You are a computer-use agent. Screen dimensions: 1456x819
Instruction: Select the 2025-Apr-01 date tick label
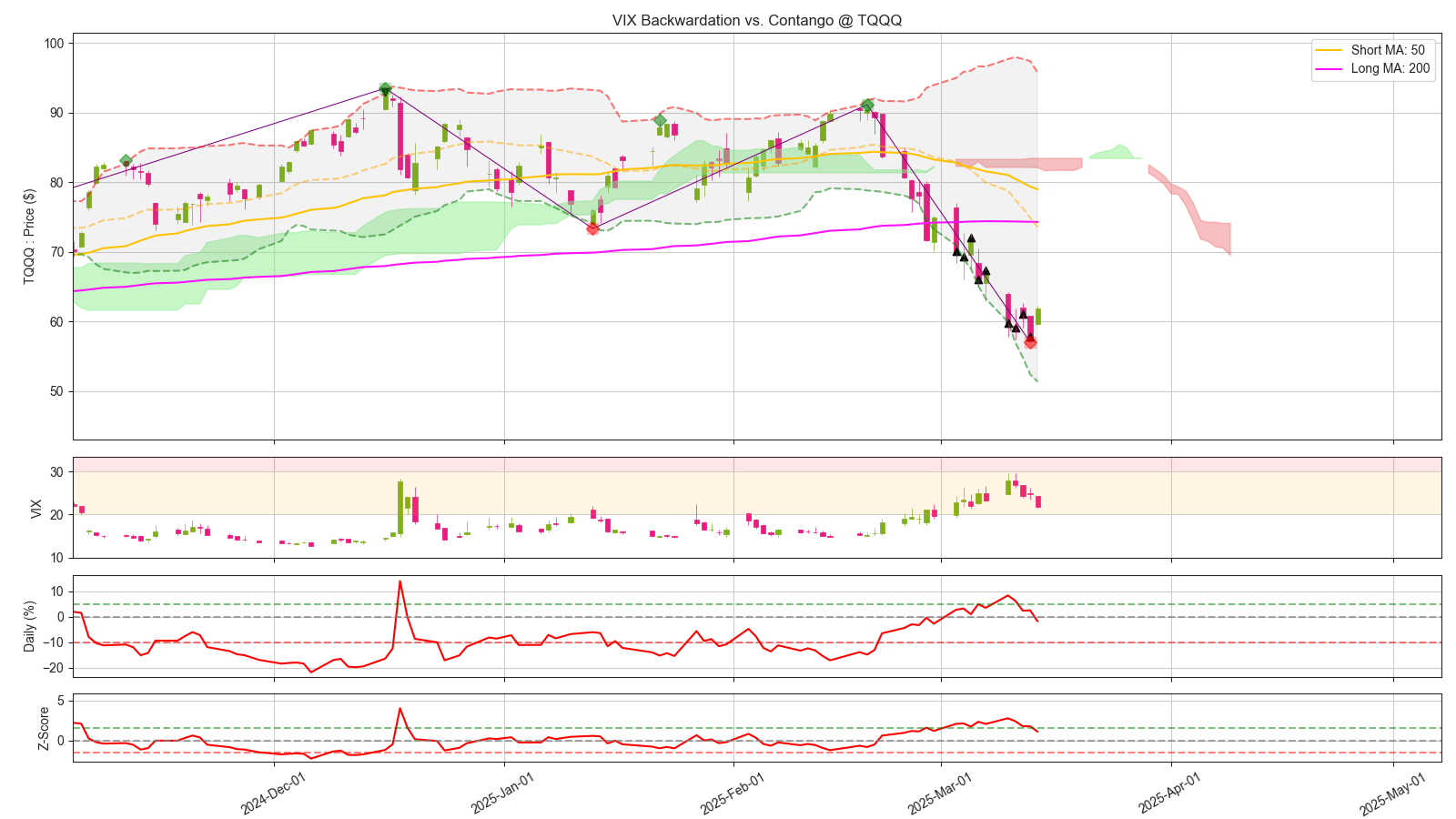[1169, 793]
